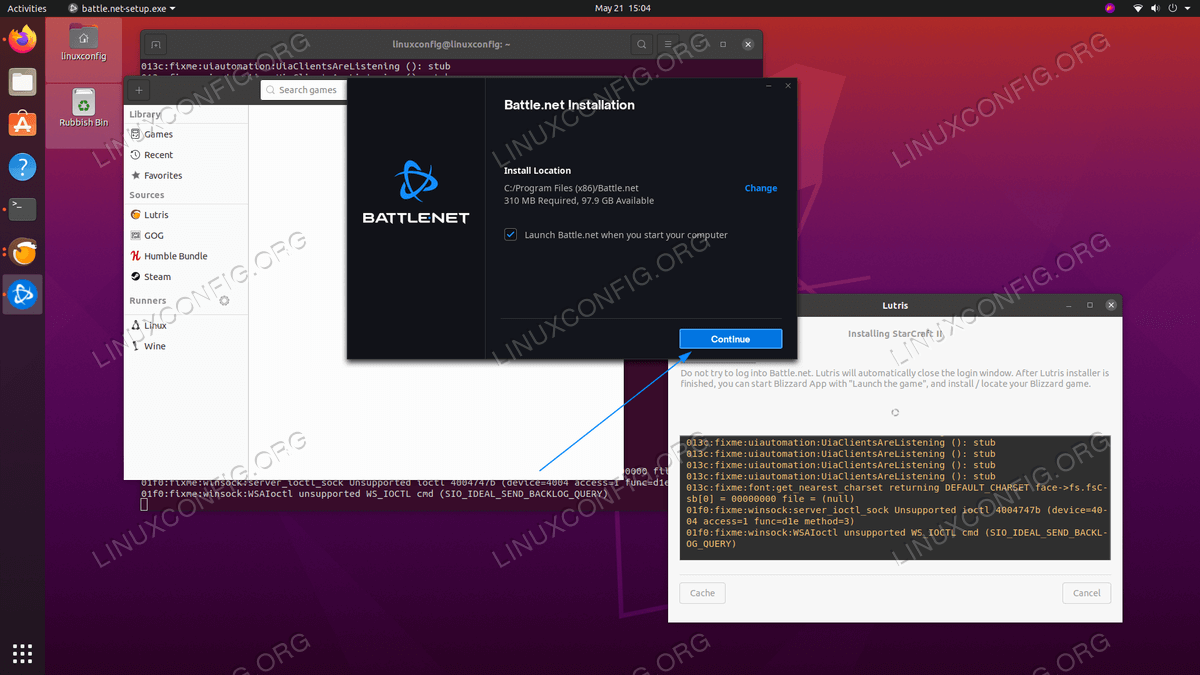Open the Rubbish Bin desktop icon
The width and height of the screenshot is (1200, 675).
(x=84, y=108)
